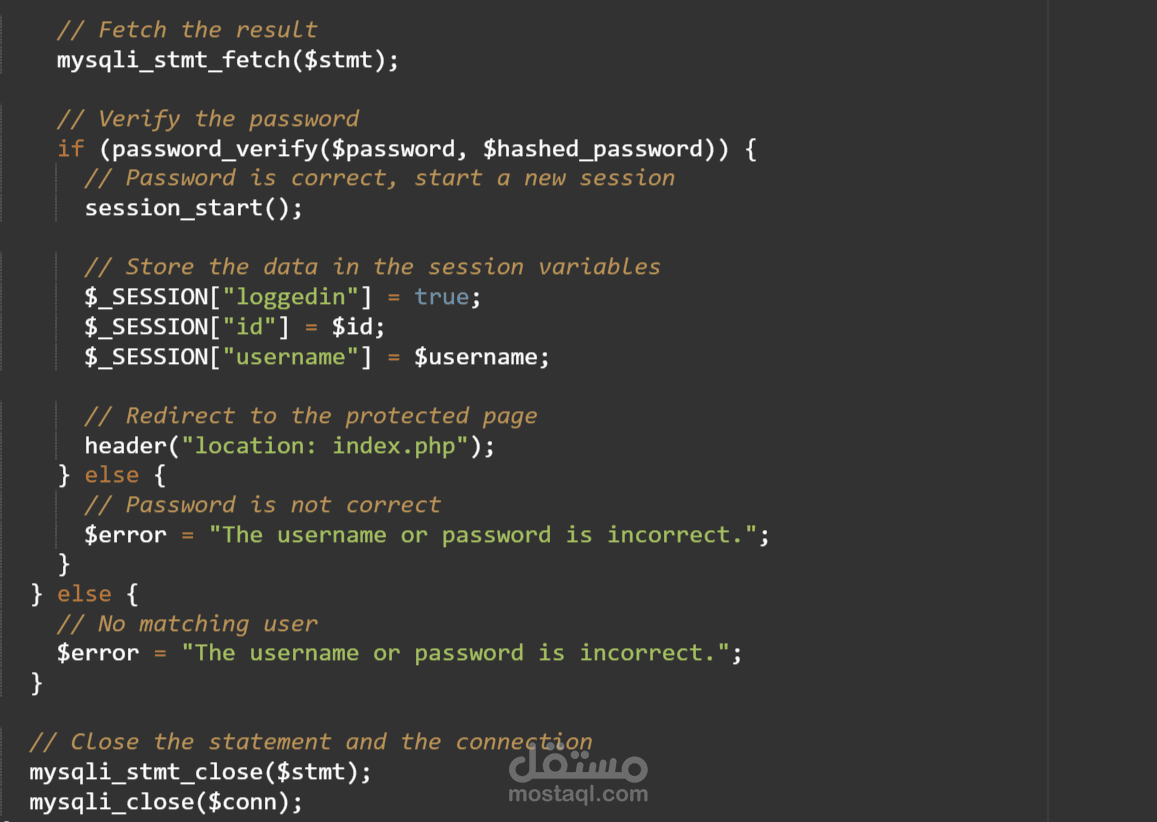Click the outer else keyword

click(84, 594)
